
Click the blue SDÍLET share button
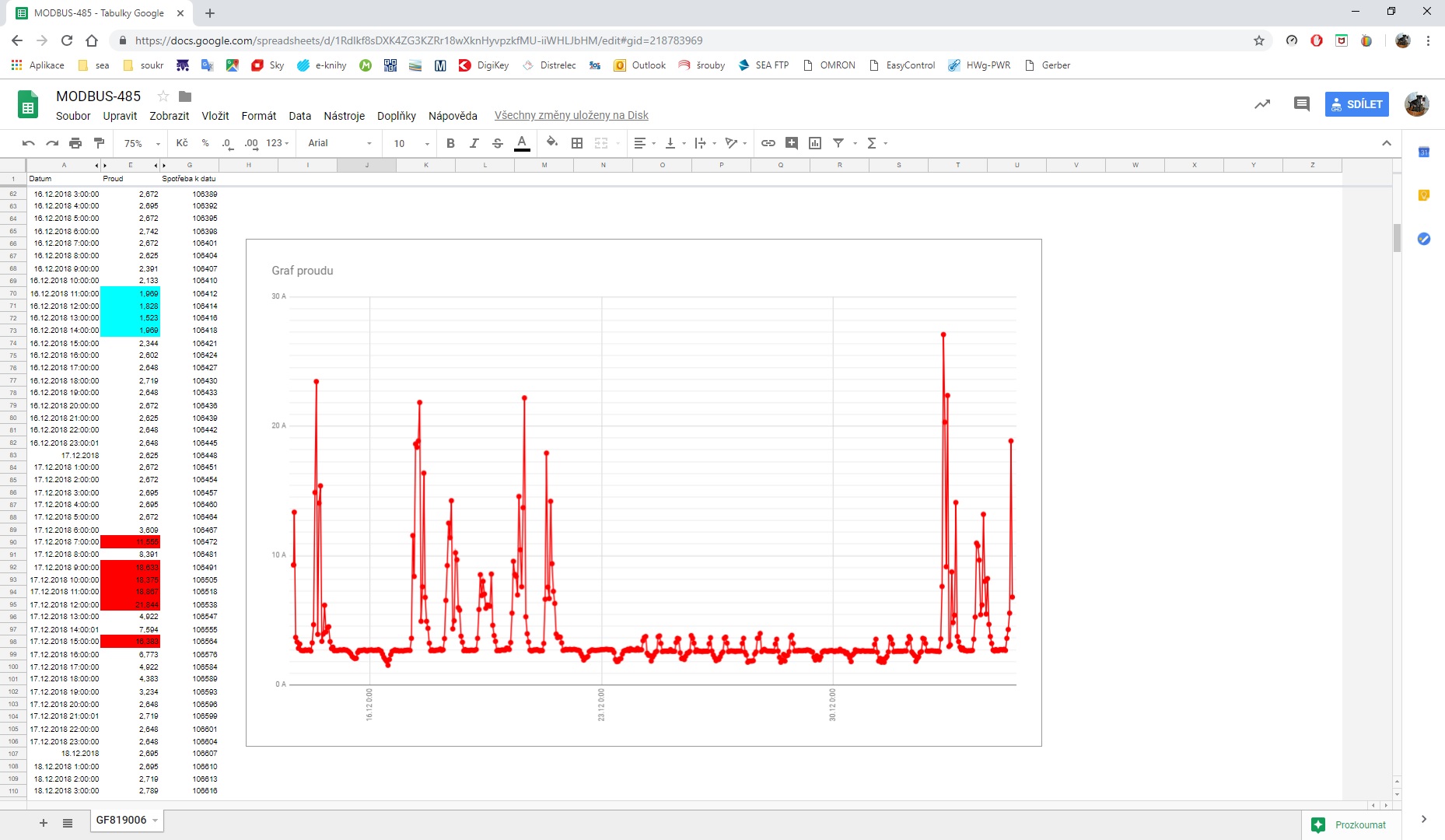pos(1356,104)
